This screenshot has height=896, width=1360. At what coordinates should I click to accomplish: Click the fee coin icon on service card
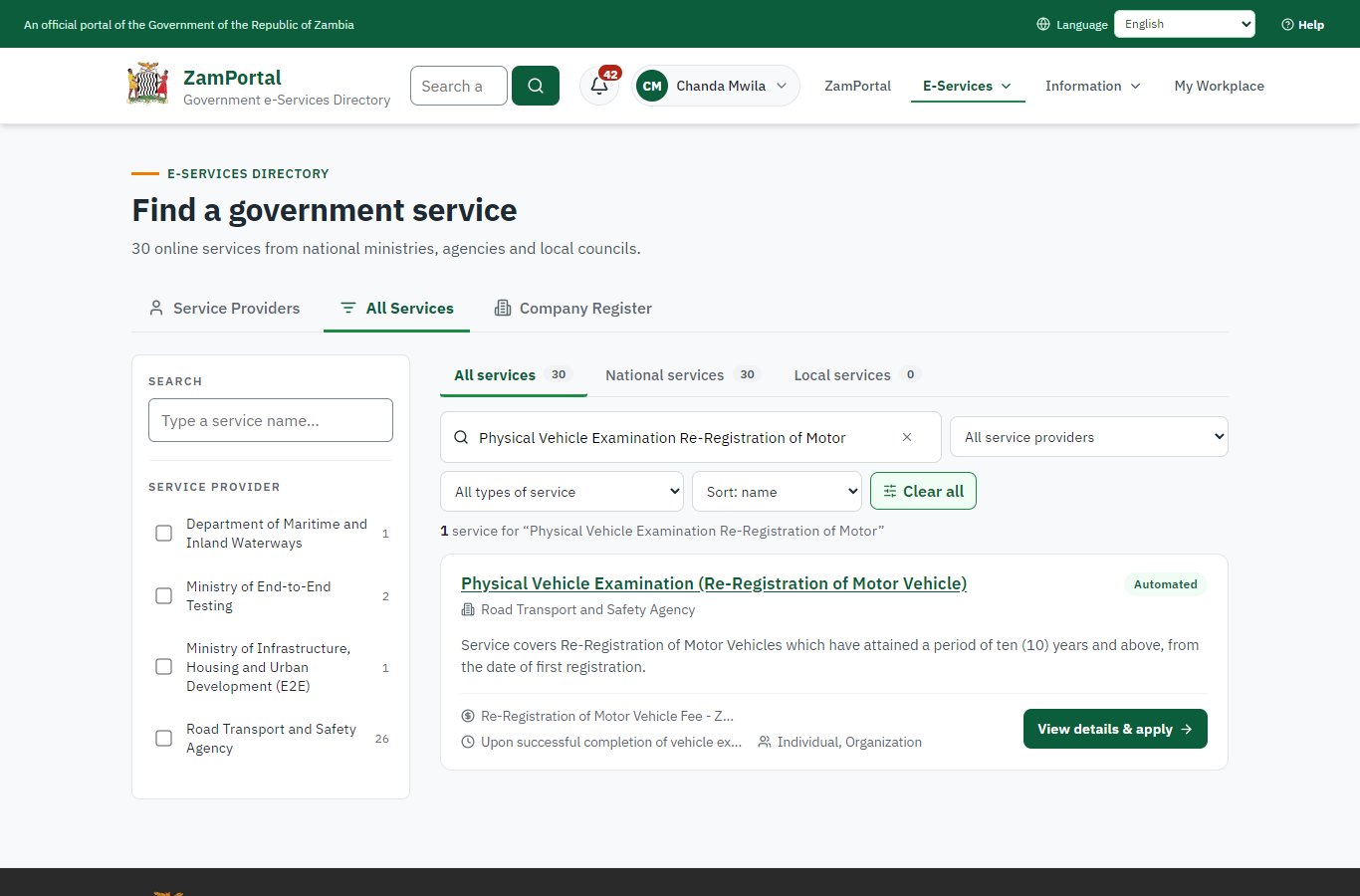(468, 716)
